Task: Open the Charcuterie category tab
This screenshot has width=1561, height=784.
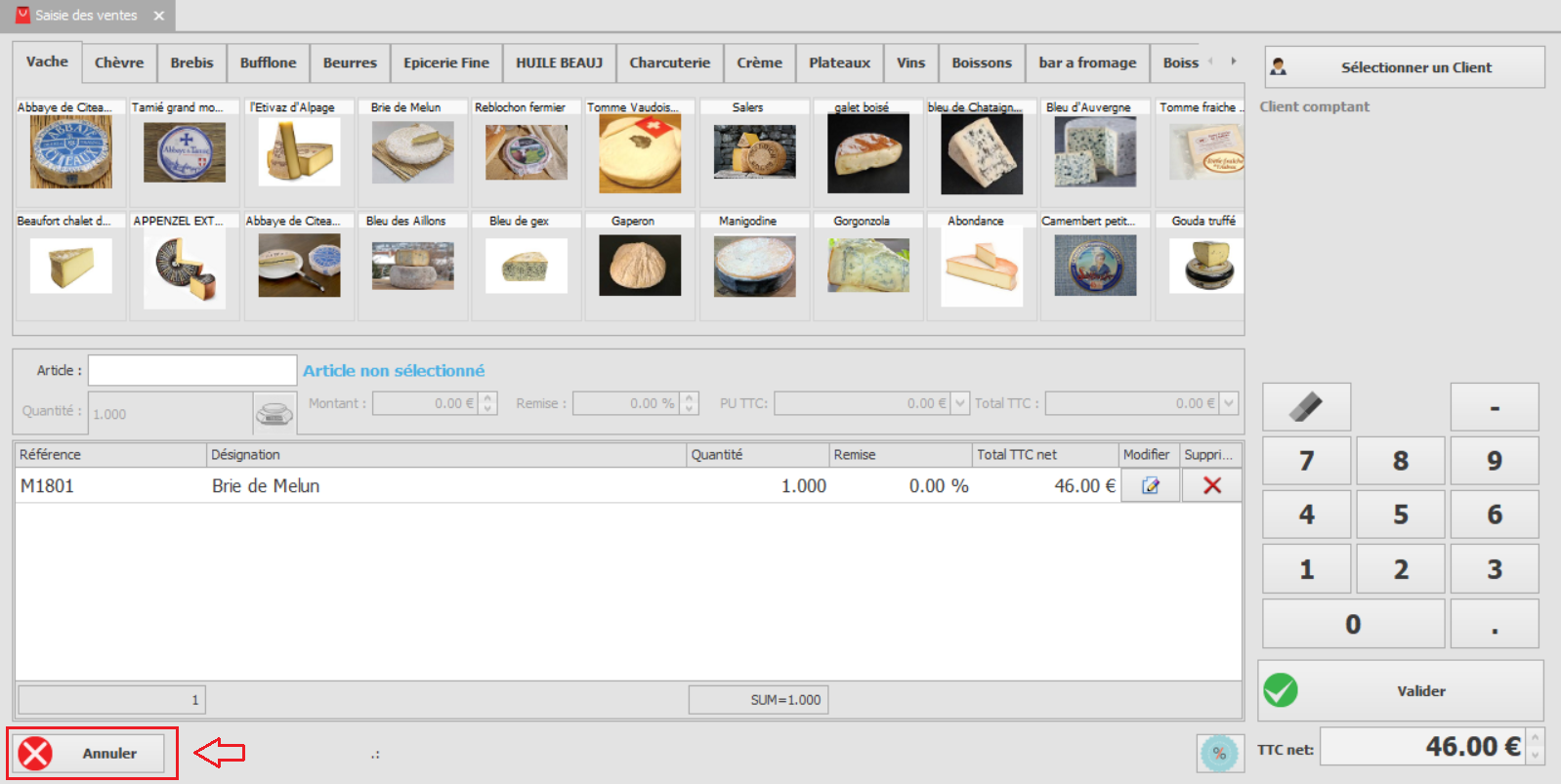Action: click(x=670, y=62)
